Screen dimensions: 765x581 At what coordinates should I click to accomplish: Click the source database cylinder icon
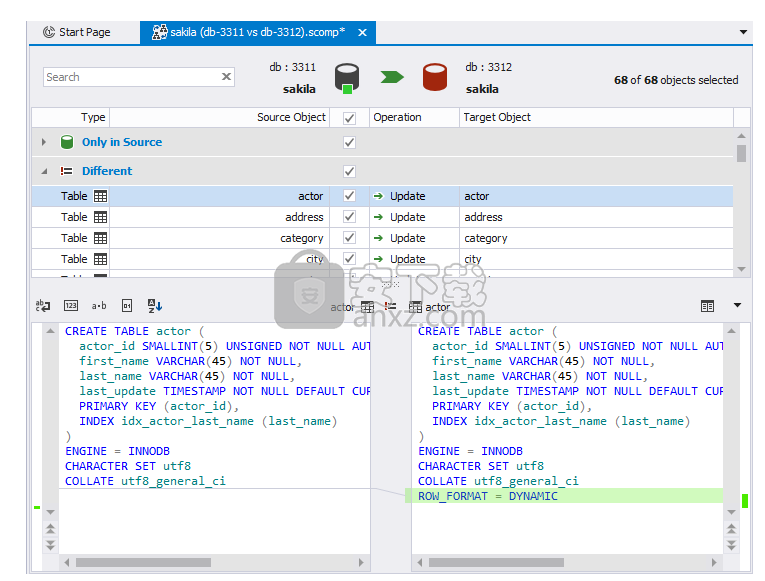pyautogui.click(x=347, y=78)
